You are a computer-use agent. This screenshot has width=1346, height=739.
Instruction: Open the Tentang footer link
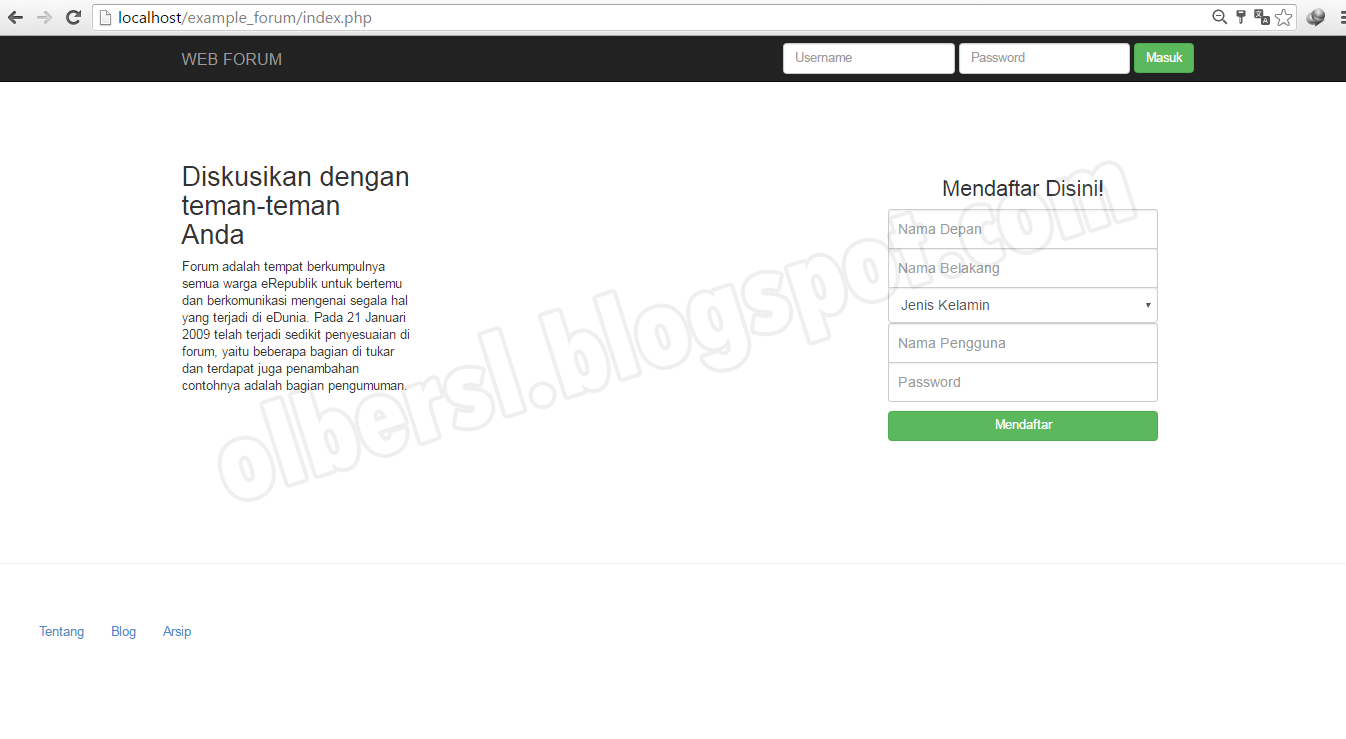pyautogui.click(x=61, y=631)
